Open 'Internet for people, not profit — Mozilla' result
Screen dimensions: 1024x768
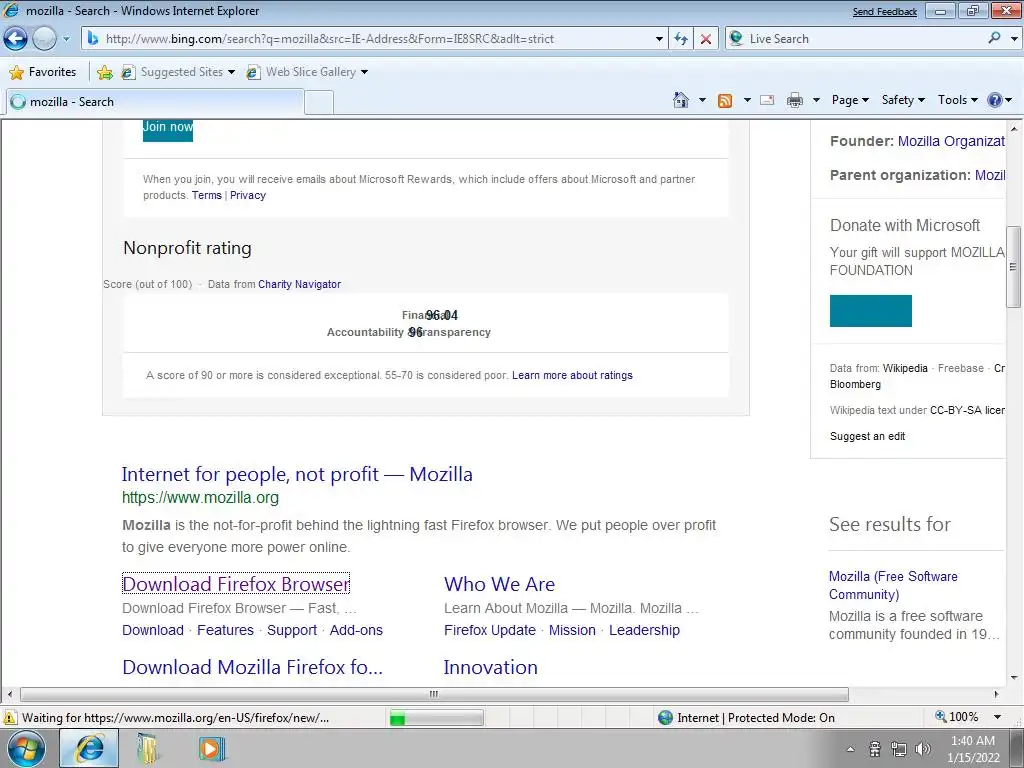(297, 474)
